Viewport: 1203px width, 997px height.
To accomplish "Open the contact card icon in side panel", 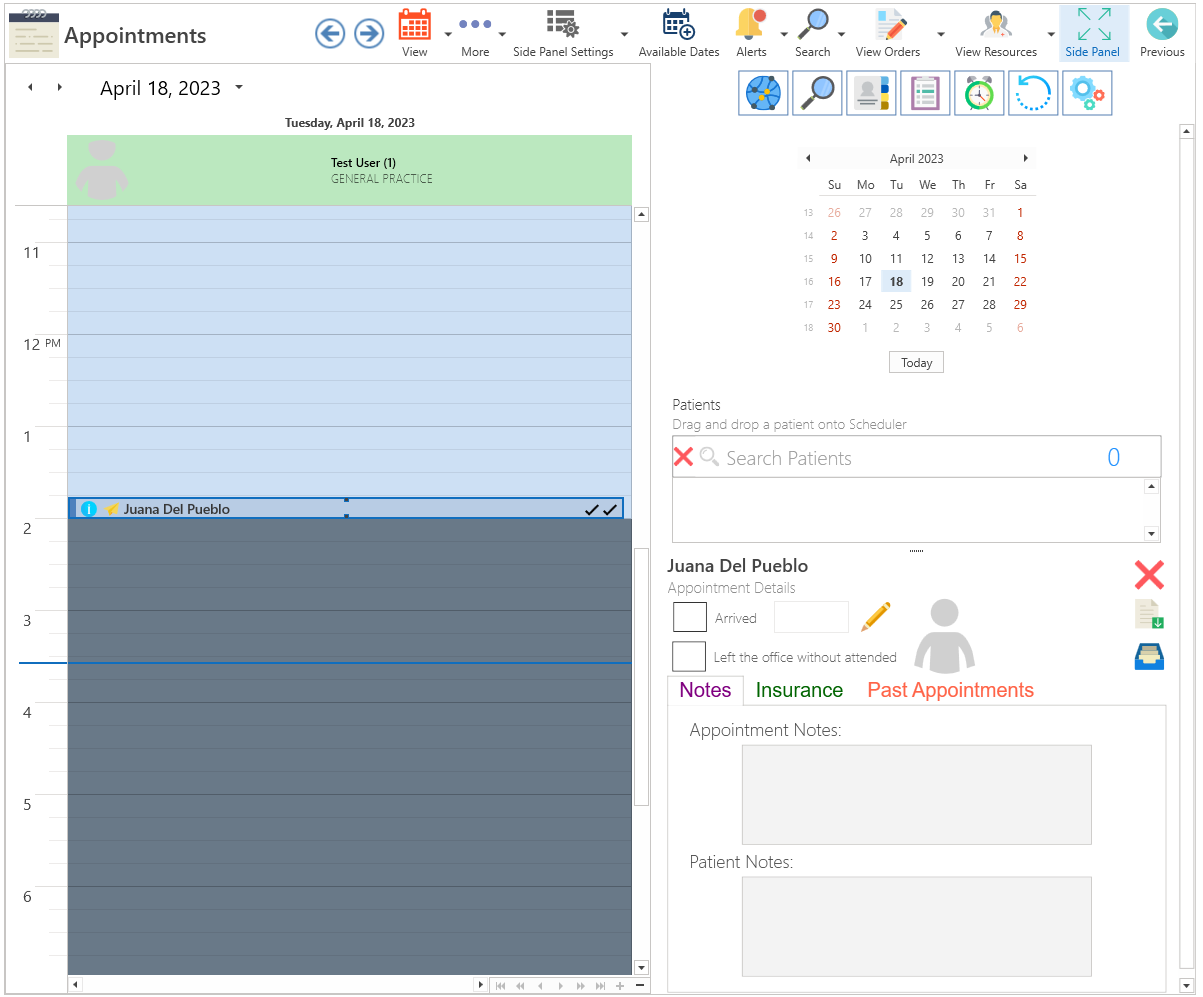I will (872, 93).
